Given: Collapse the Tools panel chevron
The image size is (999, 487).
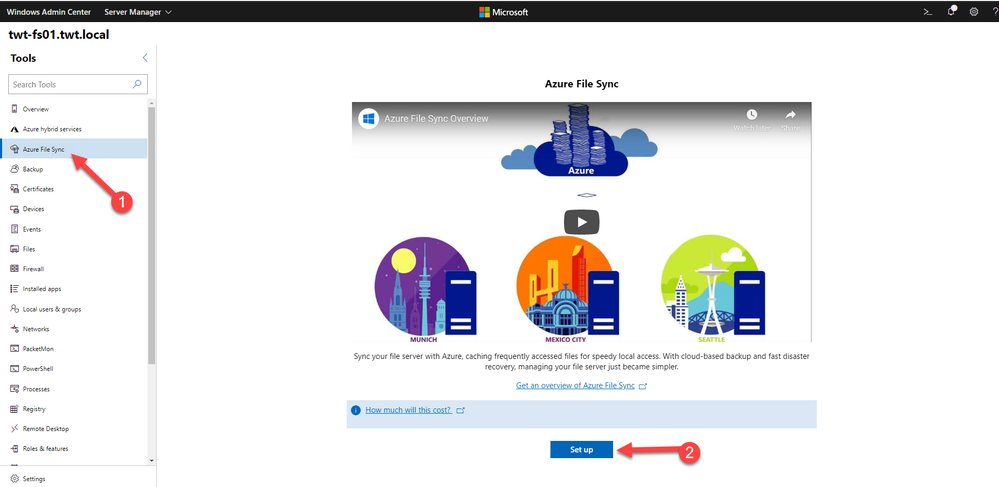Looking at the screenshot, I should 145,58.
